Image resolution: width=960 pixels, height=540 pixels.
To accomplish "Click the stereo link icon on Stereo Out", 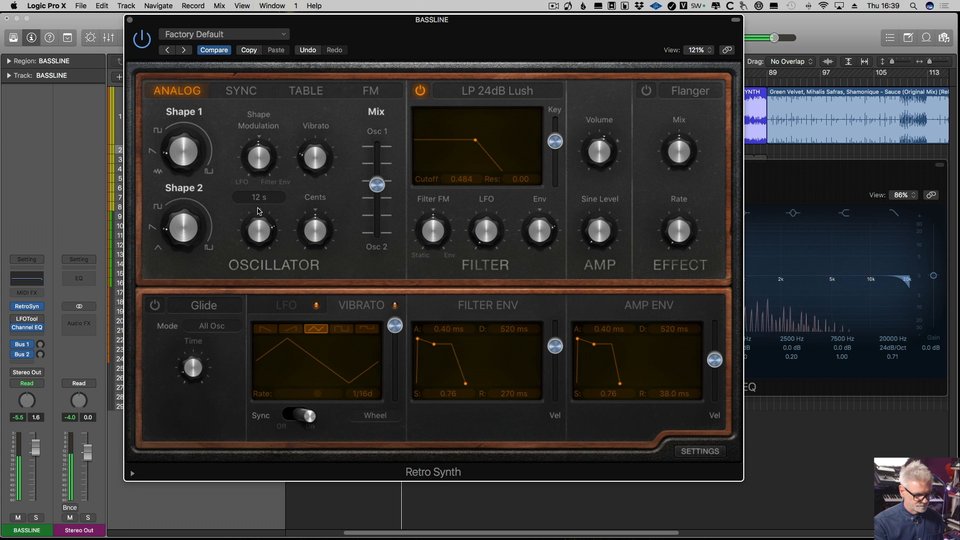I will point(79,306).
